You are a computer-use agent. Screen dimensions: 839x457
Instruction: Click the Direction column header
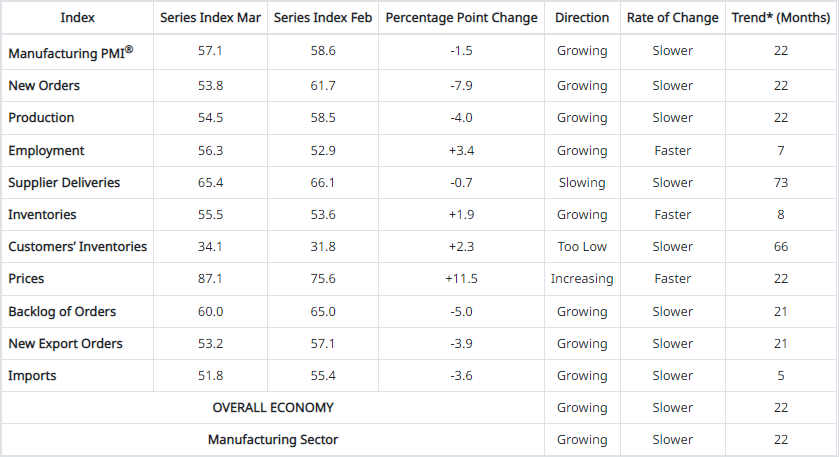(x=582, y=18)
